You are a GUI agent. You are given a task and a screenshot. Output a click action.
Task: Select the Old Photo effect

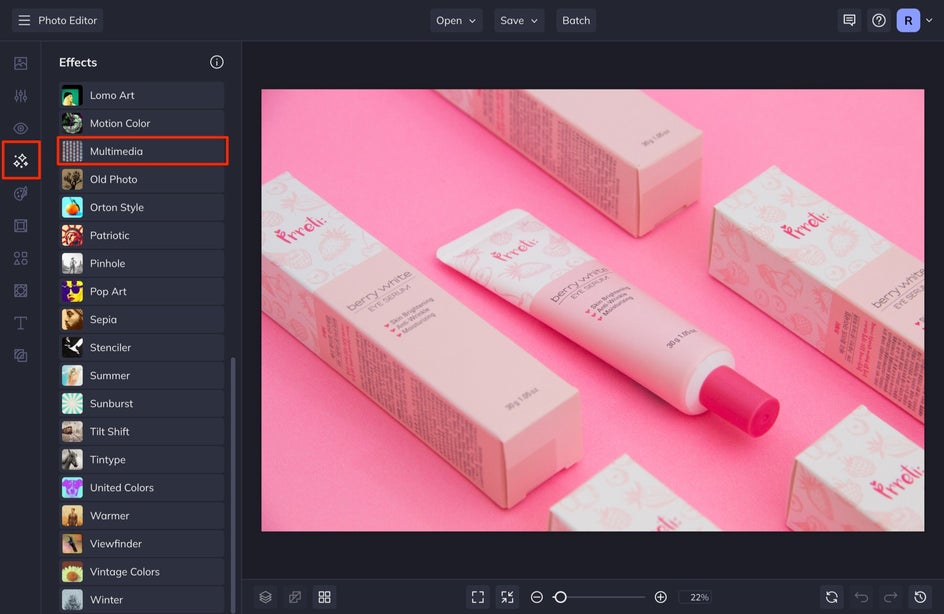[142, 179]
